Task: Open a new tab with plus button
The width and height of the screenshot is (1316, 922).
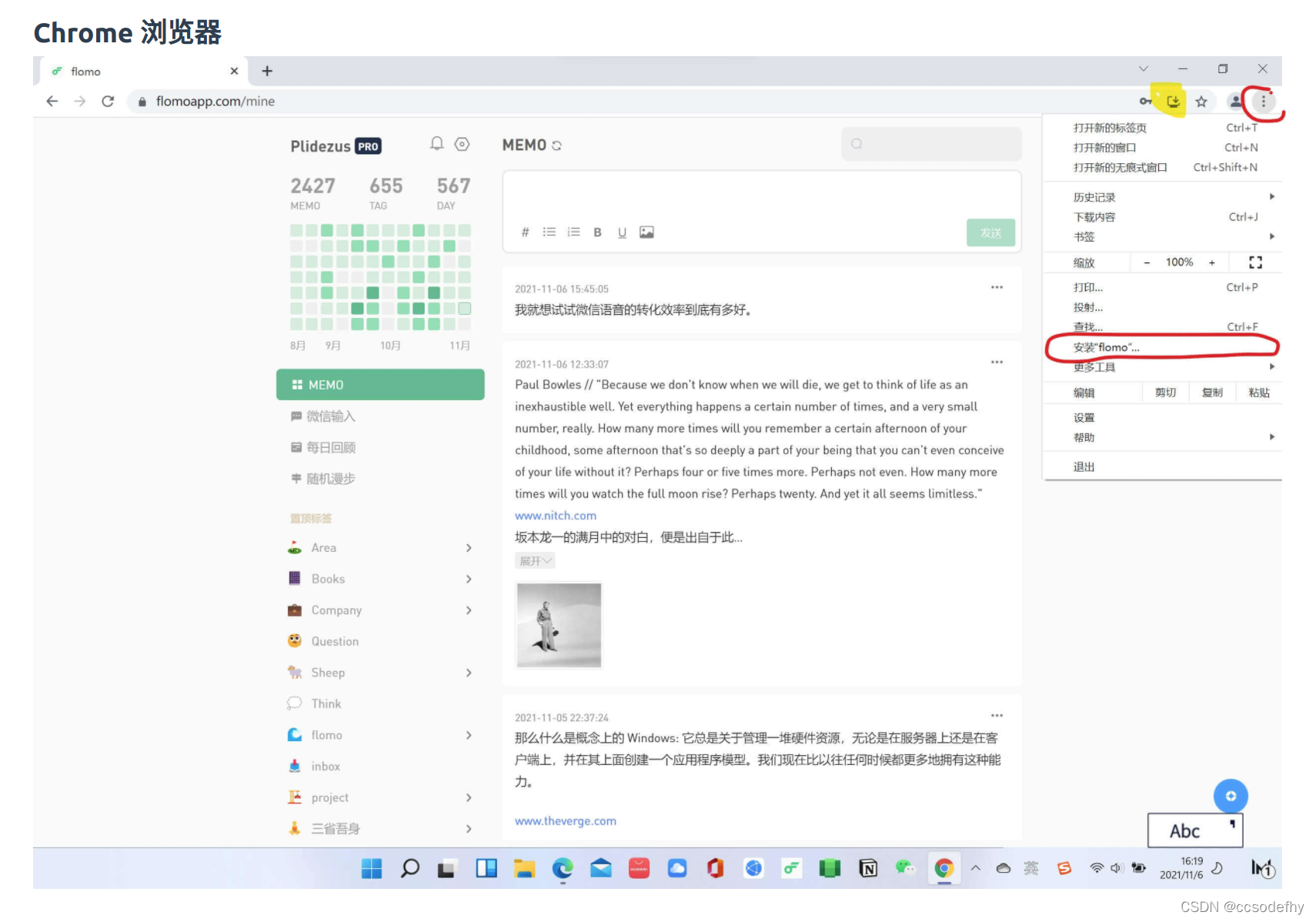Action: click(x=267, y=71)
